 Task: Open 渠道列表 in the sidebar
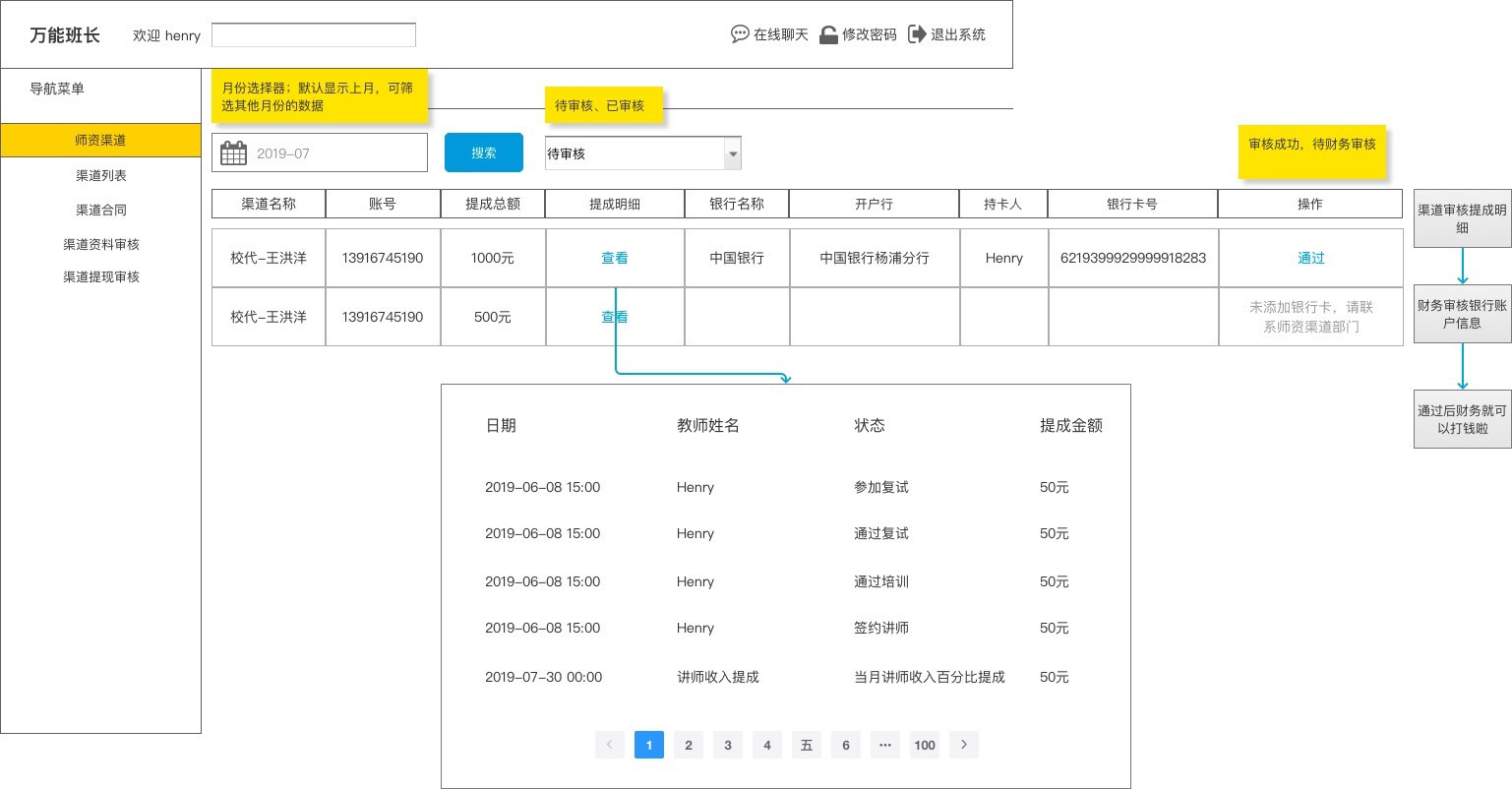pos(100,175)
